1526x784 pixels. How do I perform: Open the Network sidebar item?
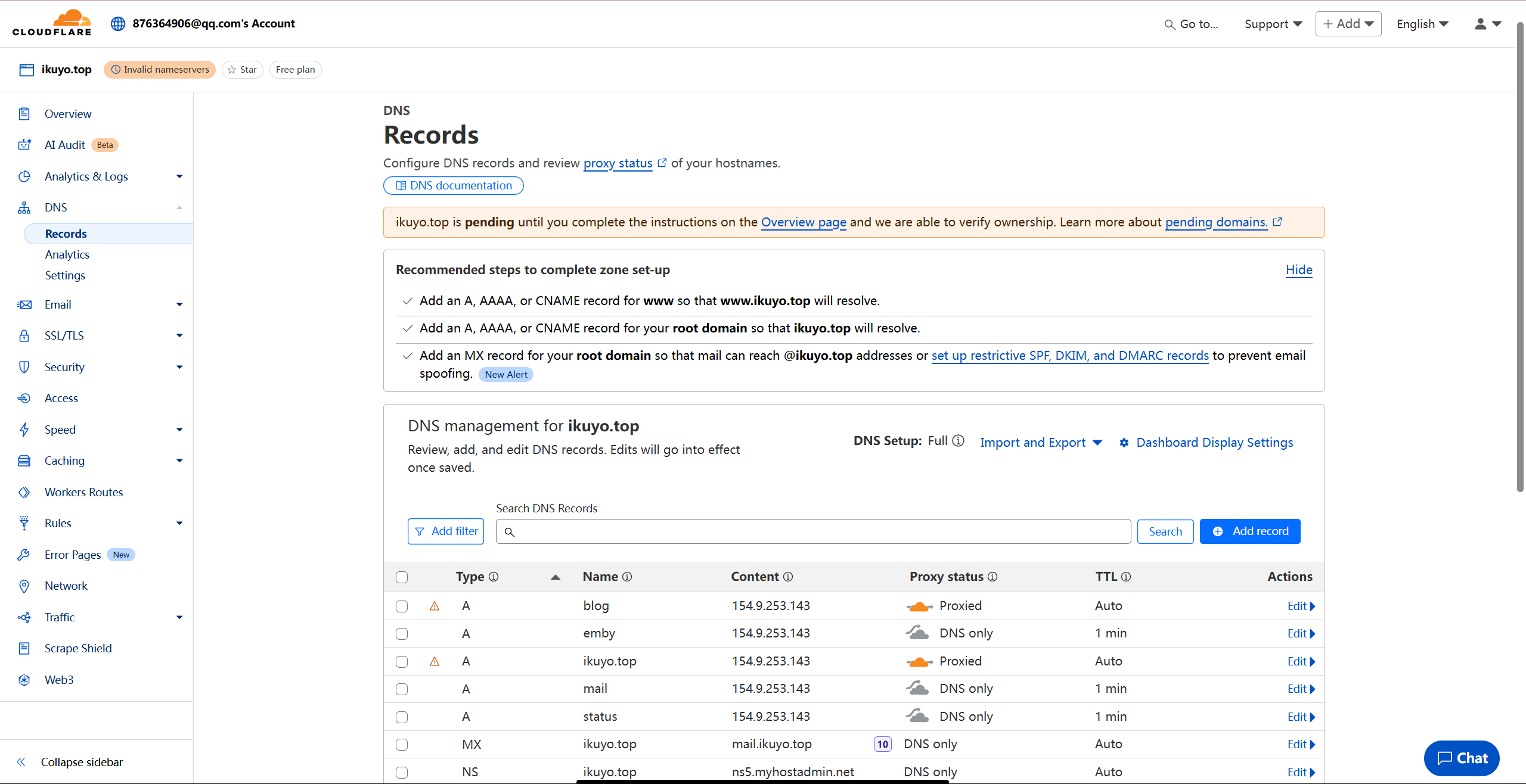pos(66,586)
